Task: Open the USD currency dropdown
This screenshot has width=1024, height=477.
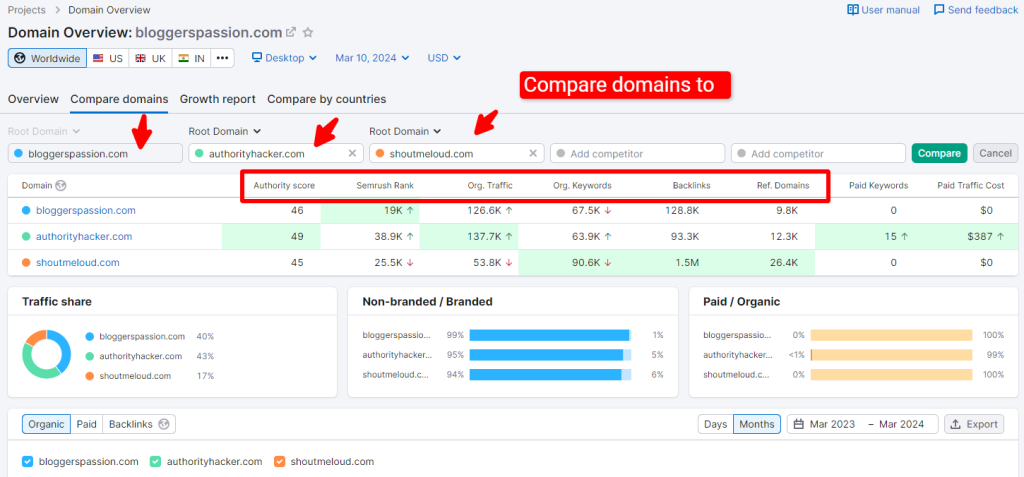Action: 444,58
